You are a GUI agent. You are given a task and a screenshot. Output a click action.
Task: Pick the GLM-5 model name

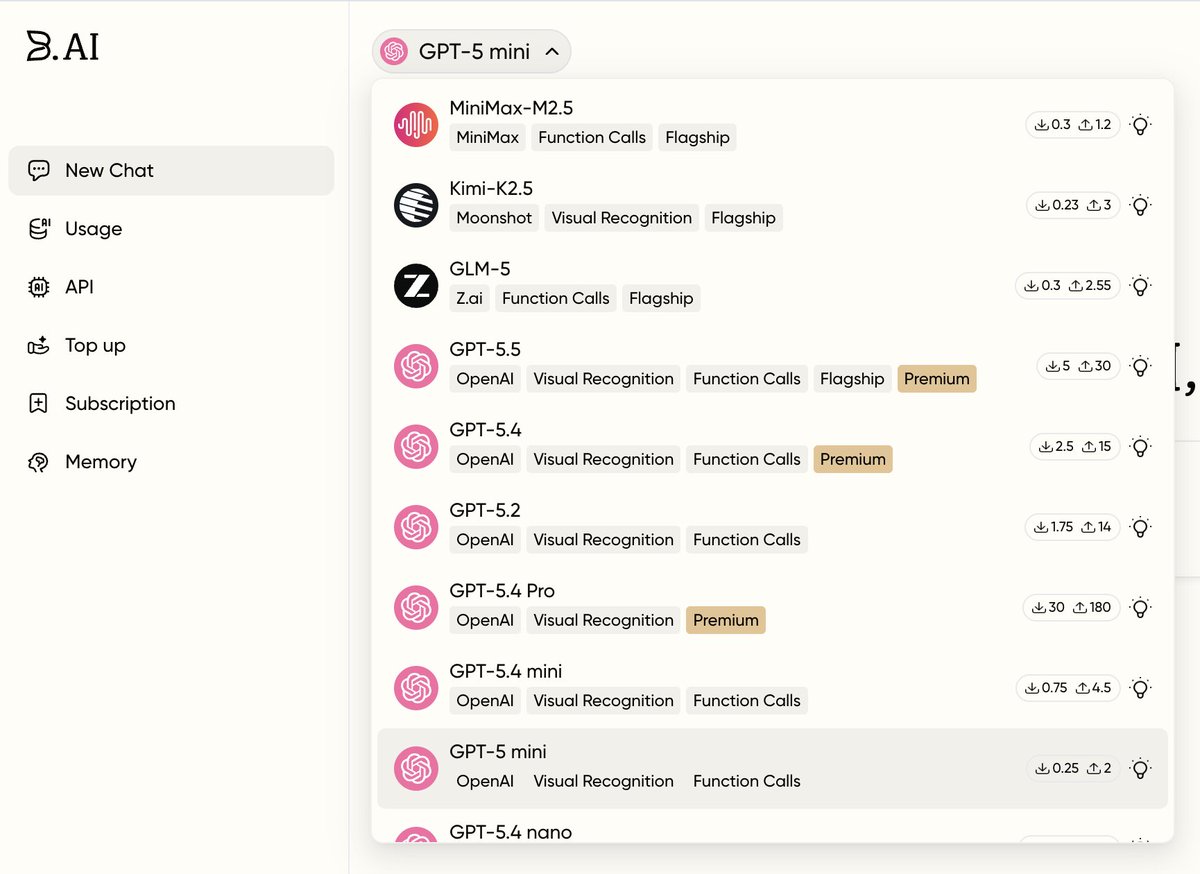pyautogui.click(x=480, y=269)
